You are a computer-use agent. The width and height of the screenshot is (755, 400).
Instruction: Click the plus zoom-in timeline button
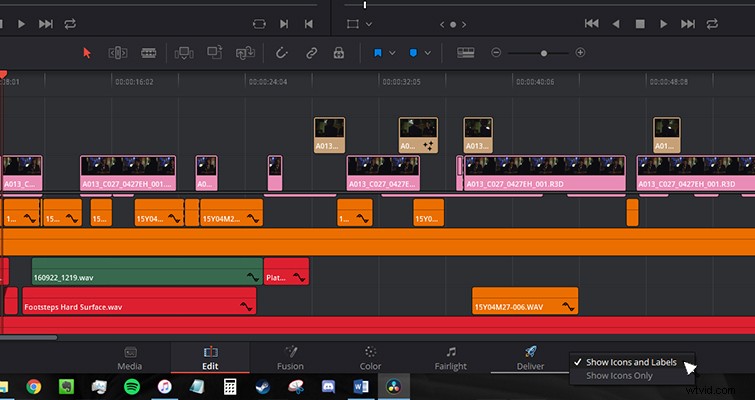pyautogui.click(x=580, y=52)
